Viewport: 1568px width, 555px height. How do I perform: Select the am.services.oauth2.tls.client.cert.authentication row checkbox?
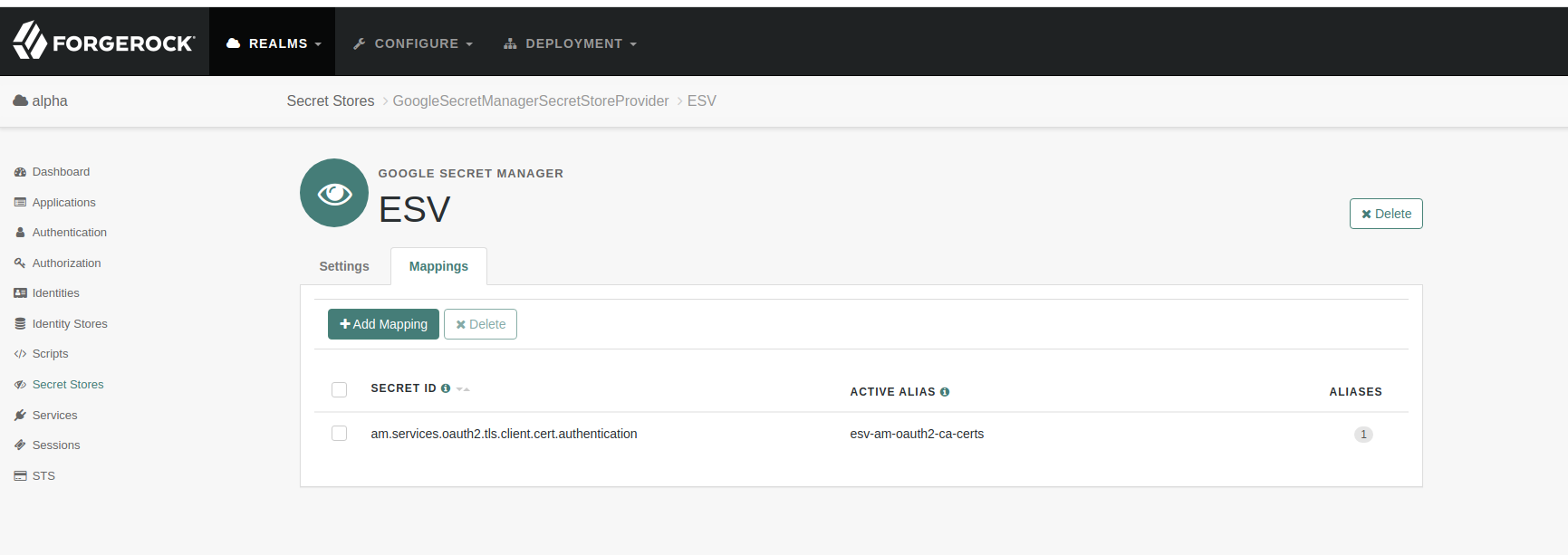coord(340,434)
